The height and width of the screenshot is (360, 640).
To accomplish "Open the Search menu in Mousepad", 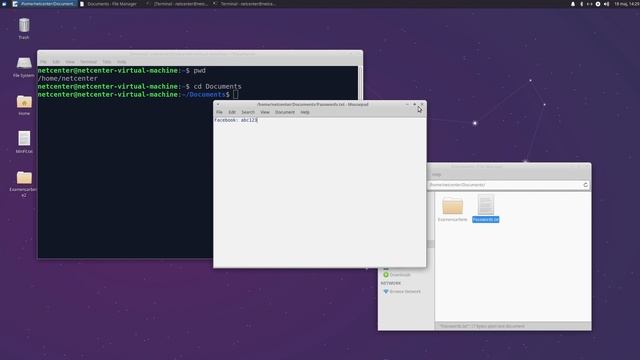I will (248, 112).
